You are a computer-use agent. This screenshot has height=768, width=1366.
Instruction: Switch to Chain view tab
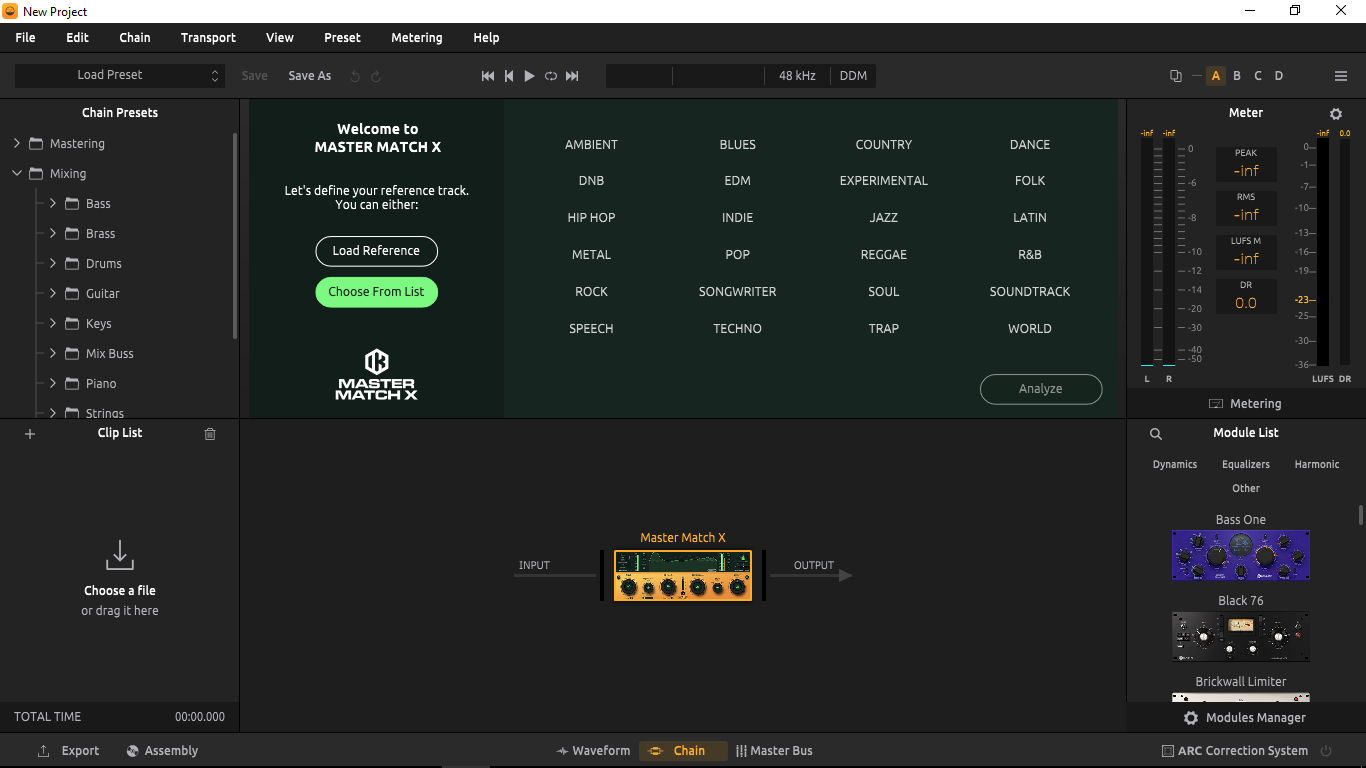pyautogui.click(x=683, y=751)
